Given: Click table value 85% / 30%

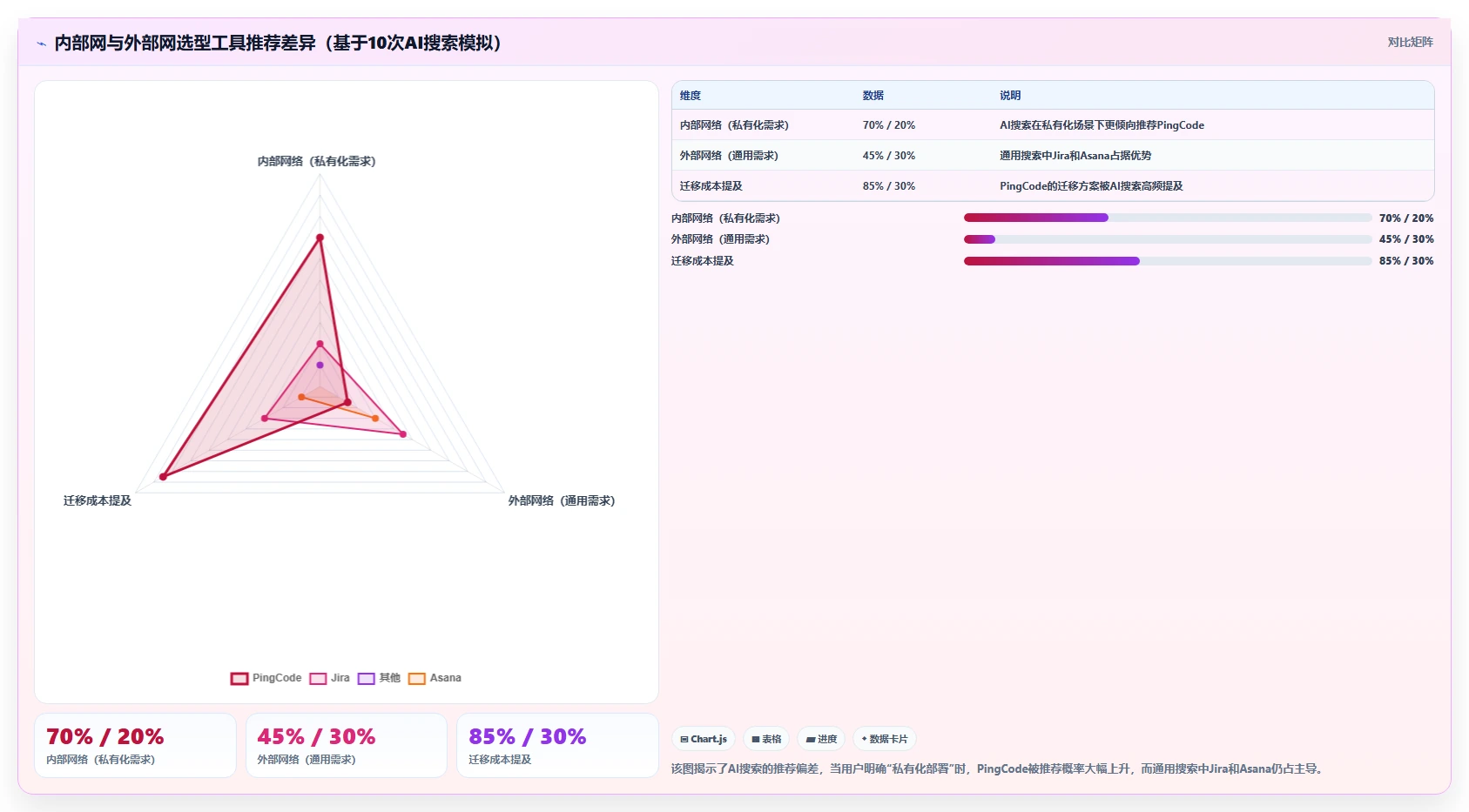Looking at the screenshot, I should pos(889,186).
